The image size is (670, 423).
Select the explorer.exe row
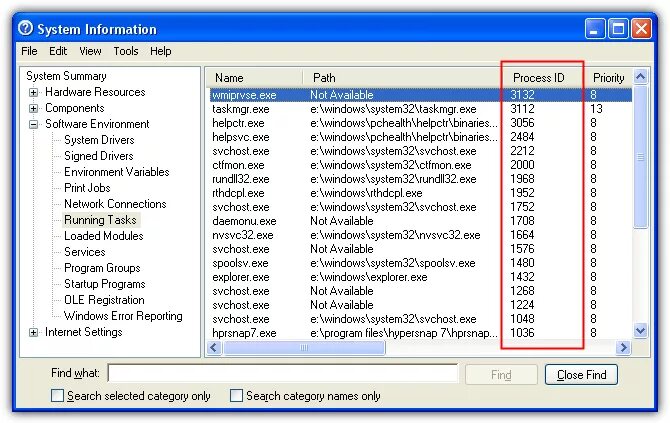click(420, 277)
